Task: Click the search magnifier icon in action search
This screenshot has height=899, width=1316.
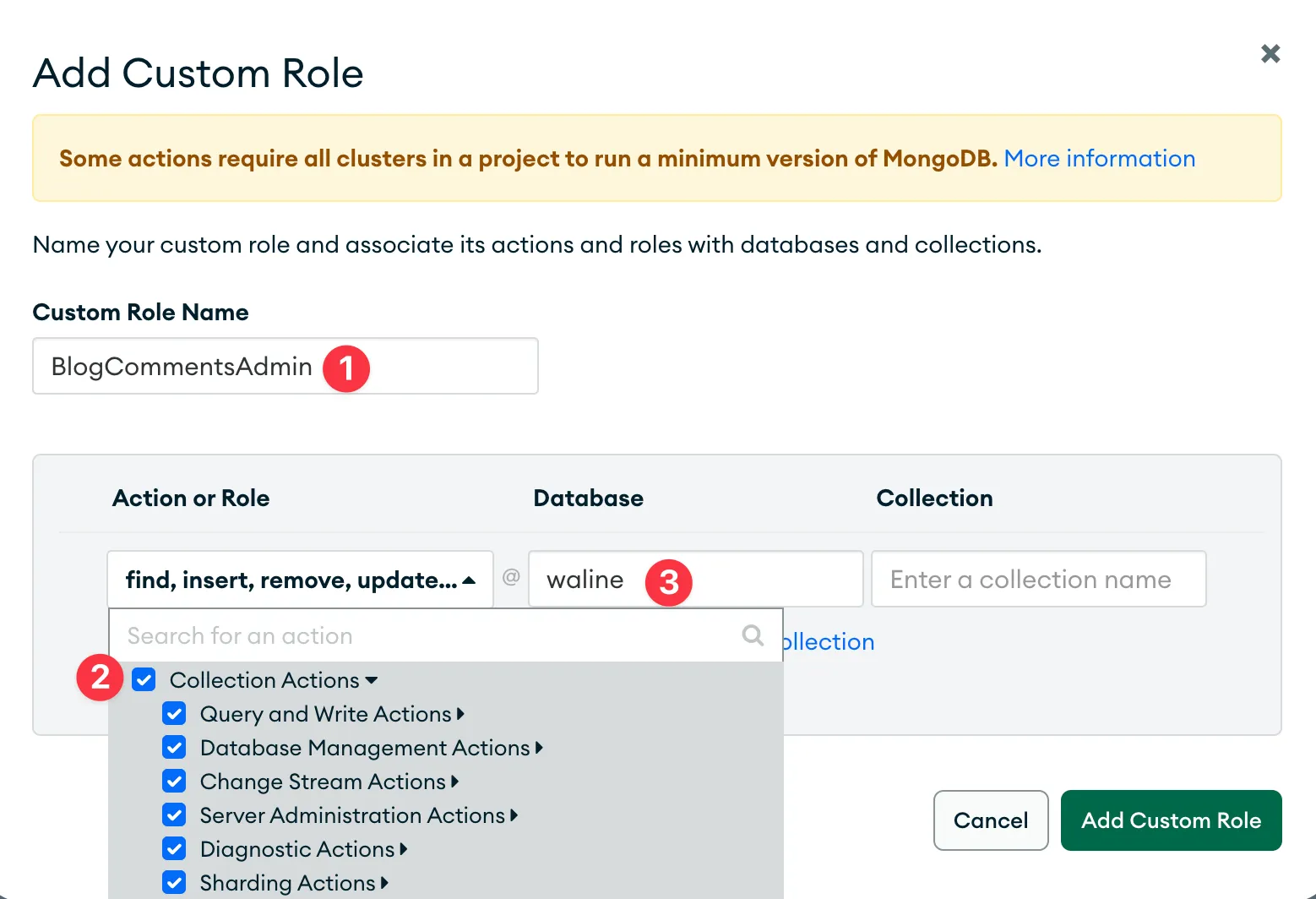Action: pos(752,635)
